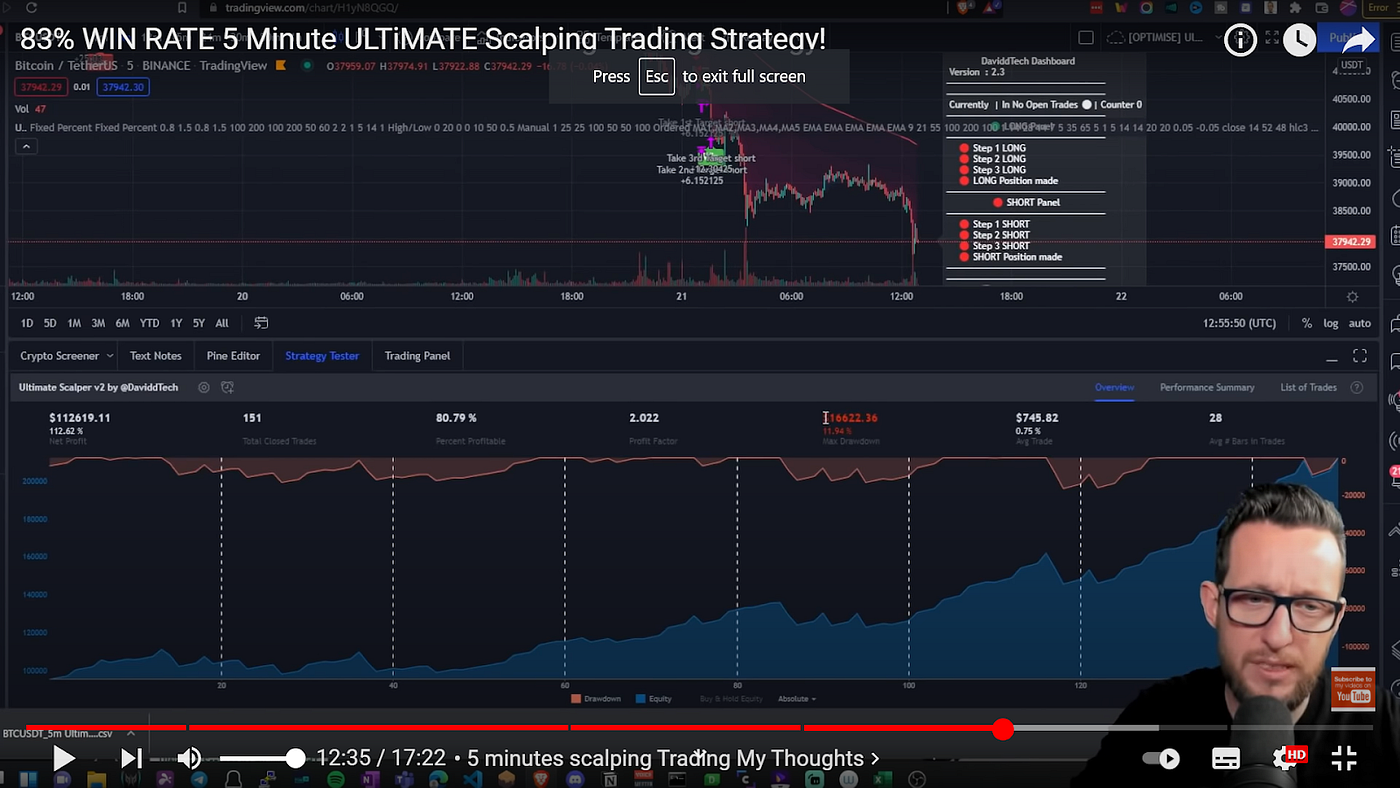This screenshot has height=788, width=1400.
Task: Open the Pine Editor tab
Action: (x=233, y=355)
